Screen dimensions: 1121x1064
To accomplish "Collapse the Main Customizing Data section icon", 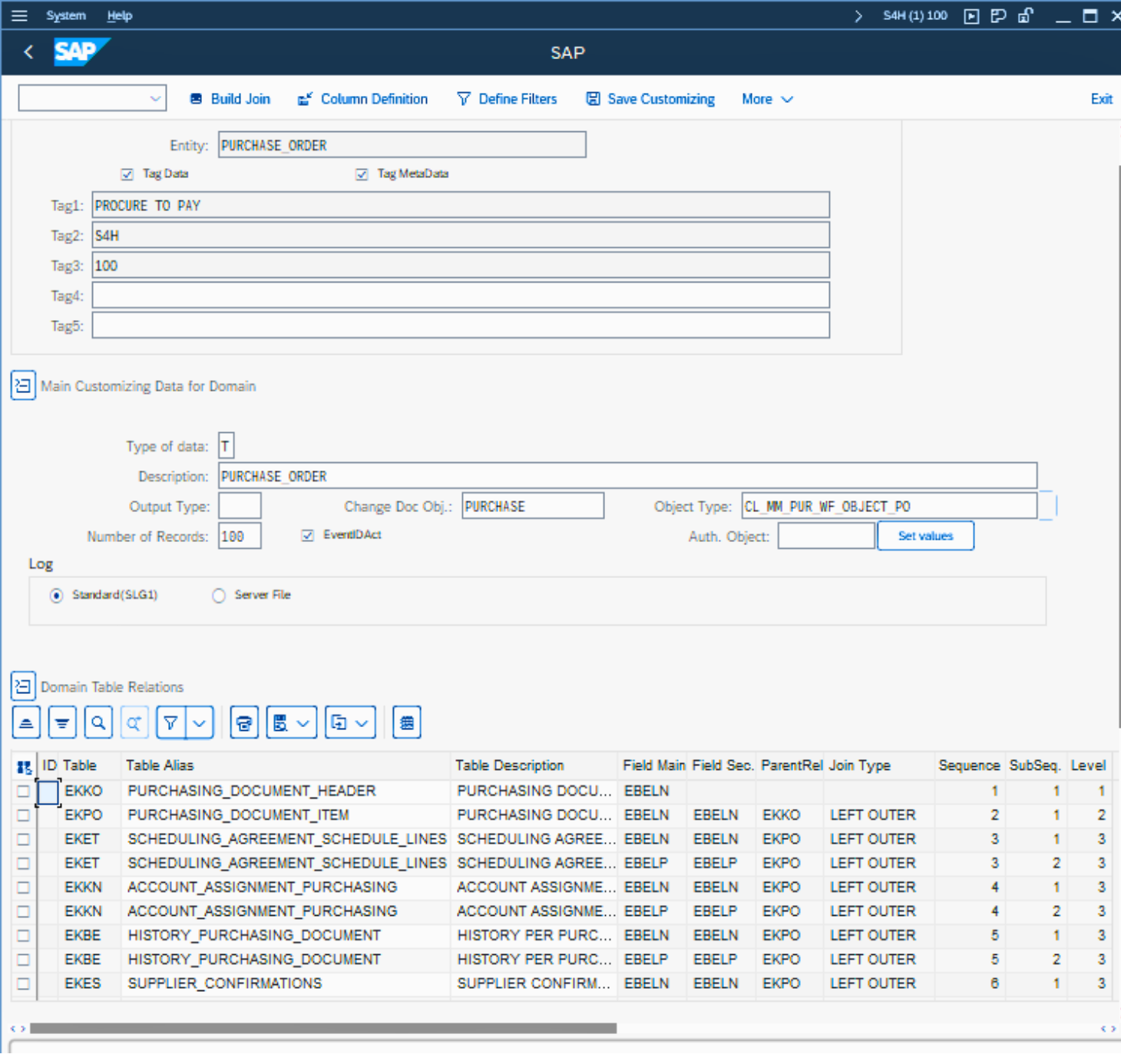I will pyautogui.click(x=23, y=385).
